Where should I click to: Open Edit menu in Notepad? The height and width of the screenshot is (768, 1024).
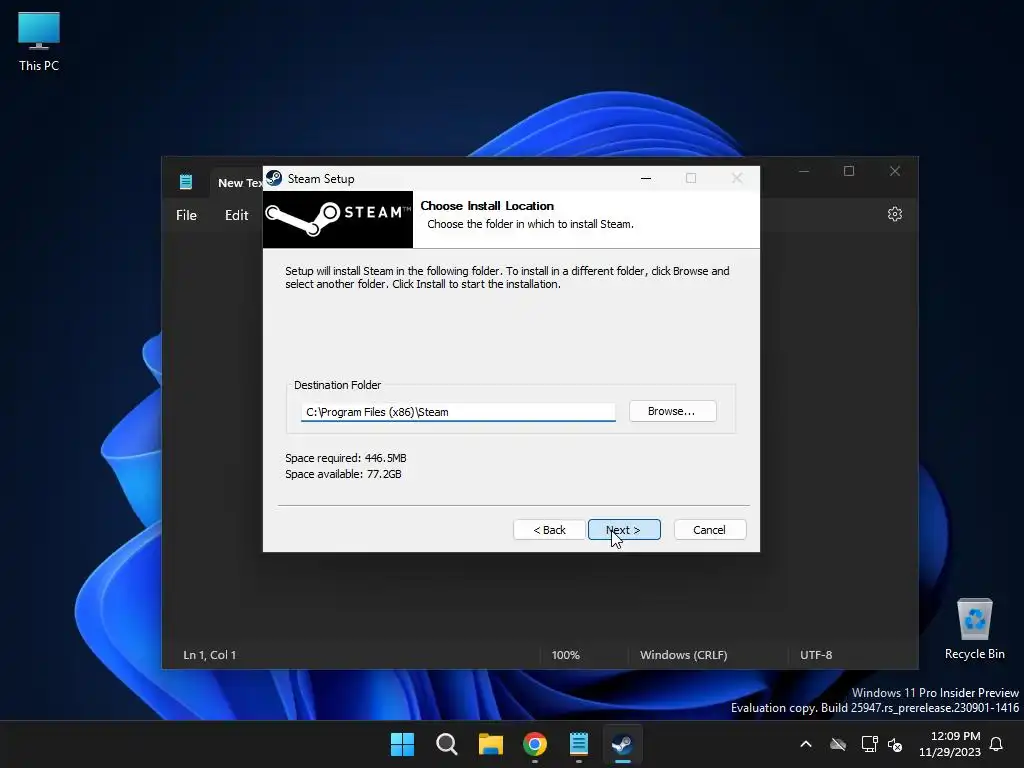pyautogui.click(x=236, y=215)
